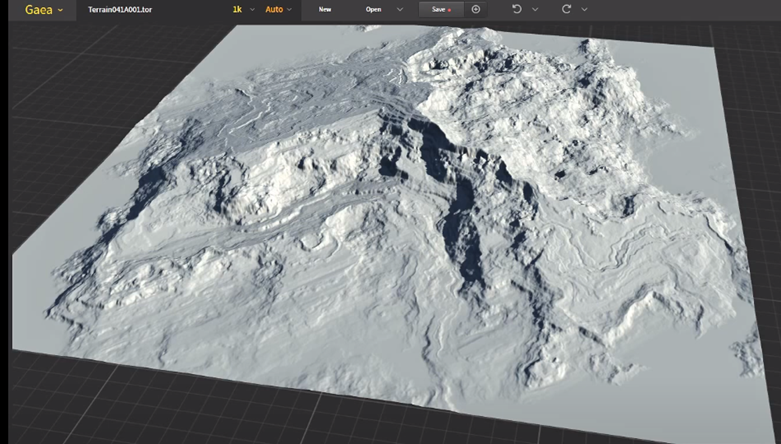Expand the undo history chevron
The width and height of the screenshot is (781, 444).
coord(535,9)
